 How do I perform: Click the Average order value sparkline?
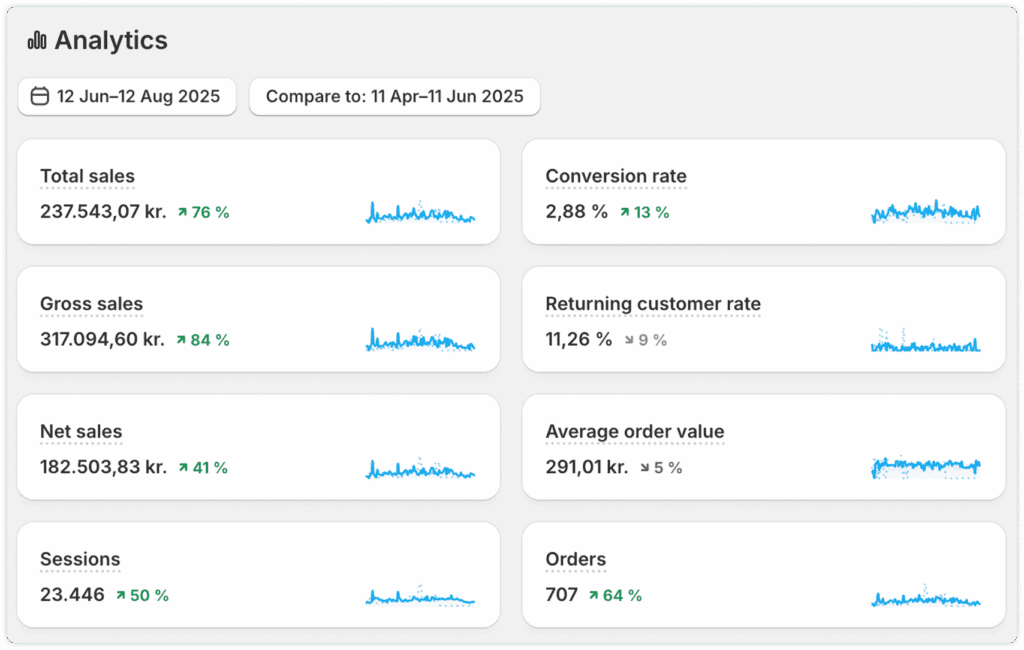pos(925,467)
